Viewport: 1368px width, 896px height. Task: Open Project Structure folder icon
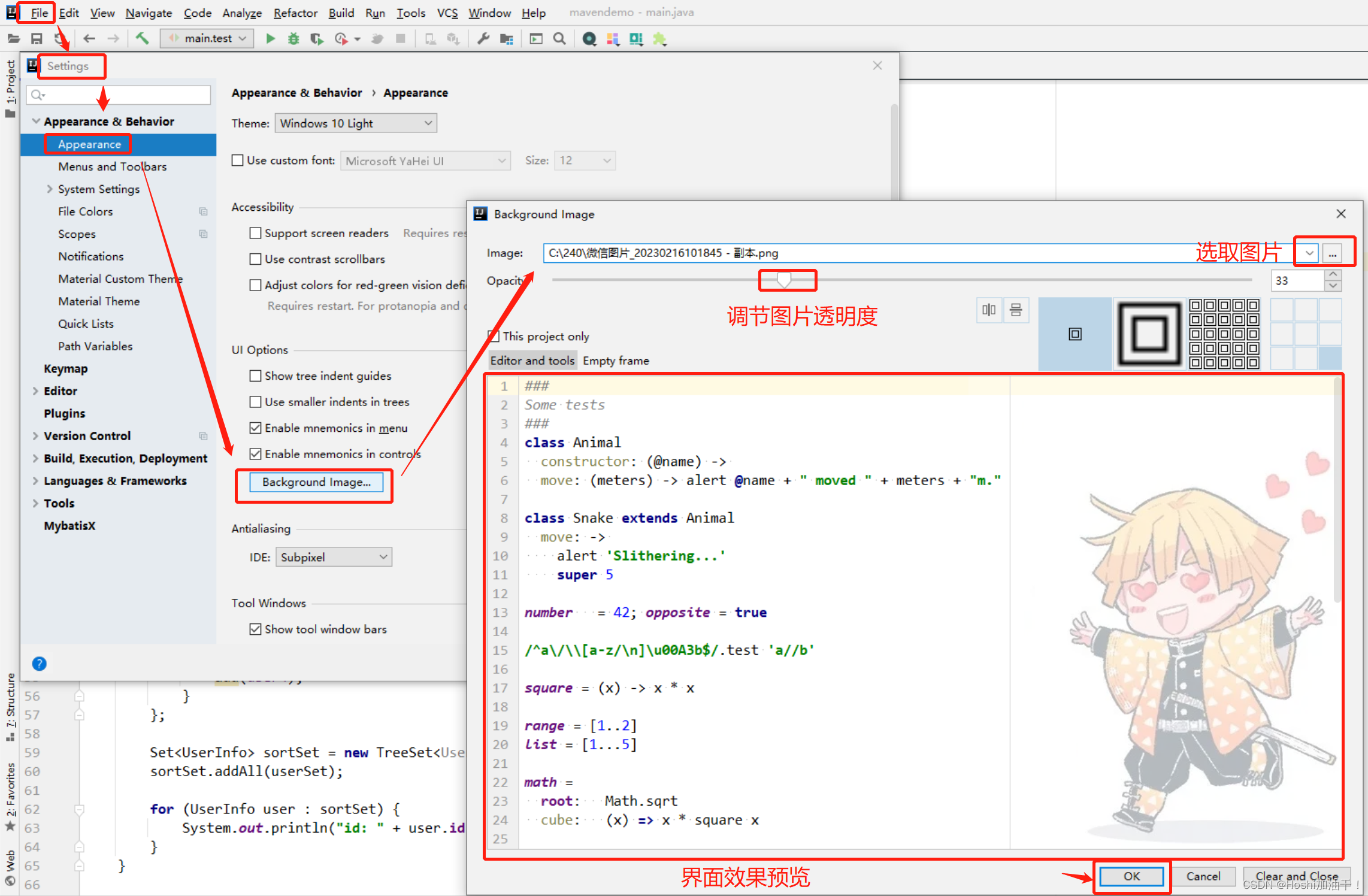pyautogui.click(x=507, y=39)
